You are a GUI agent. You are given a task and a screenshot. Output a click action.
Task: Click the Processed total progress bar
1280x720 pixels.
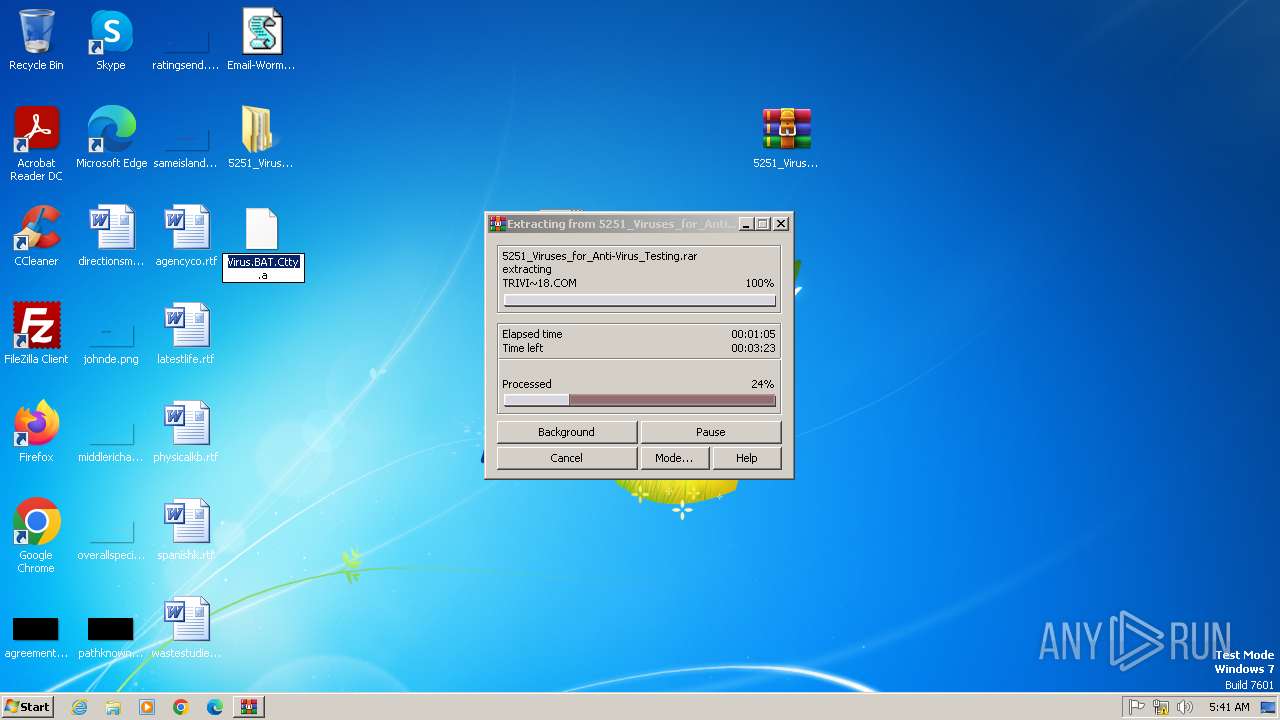coord(639,400)
